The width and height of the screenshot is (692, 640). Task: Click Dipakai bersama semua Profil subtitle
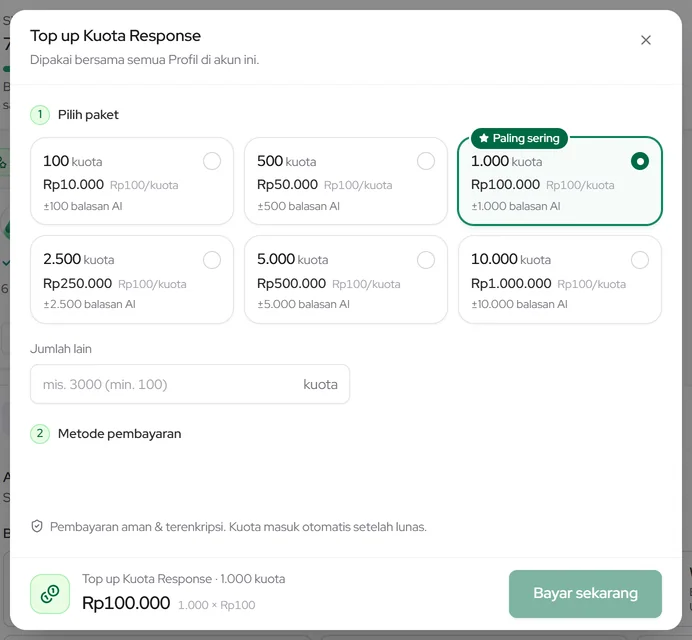144,60
